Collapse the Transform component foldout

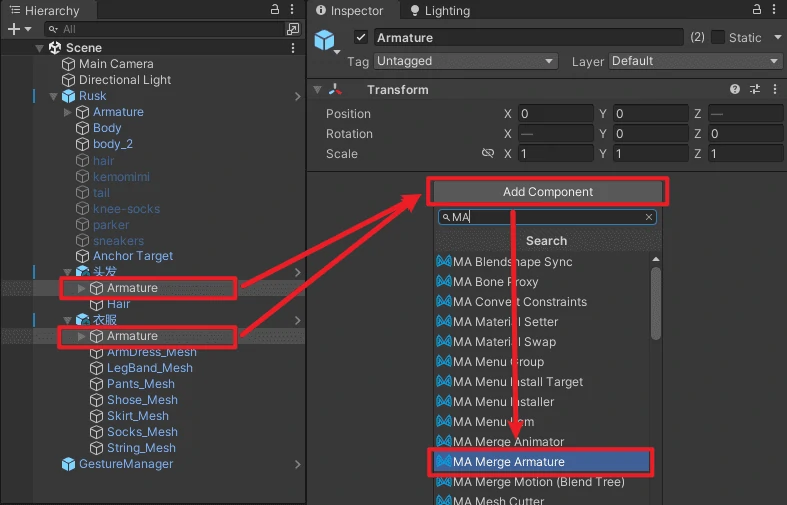(318, 90)
